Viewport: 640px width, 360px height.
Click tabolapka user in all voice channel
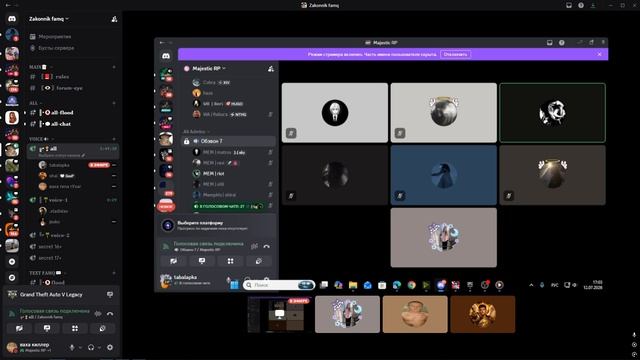pos(59,165)
